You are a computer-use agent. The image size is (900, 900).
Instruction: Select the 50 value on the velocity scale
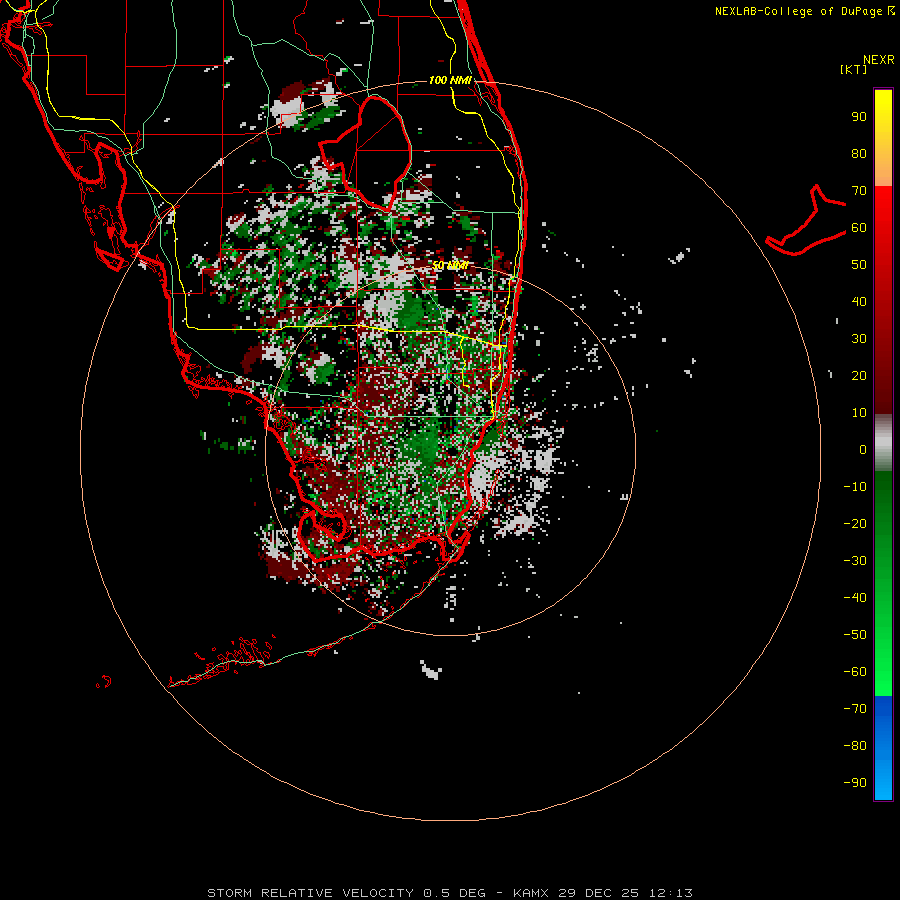point(859,265)
